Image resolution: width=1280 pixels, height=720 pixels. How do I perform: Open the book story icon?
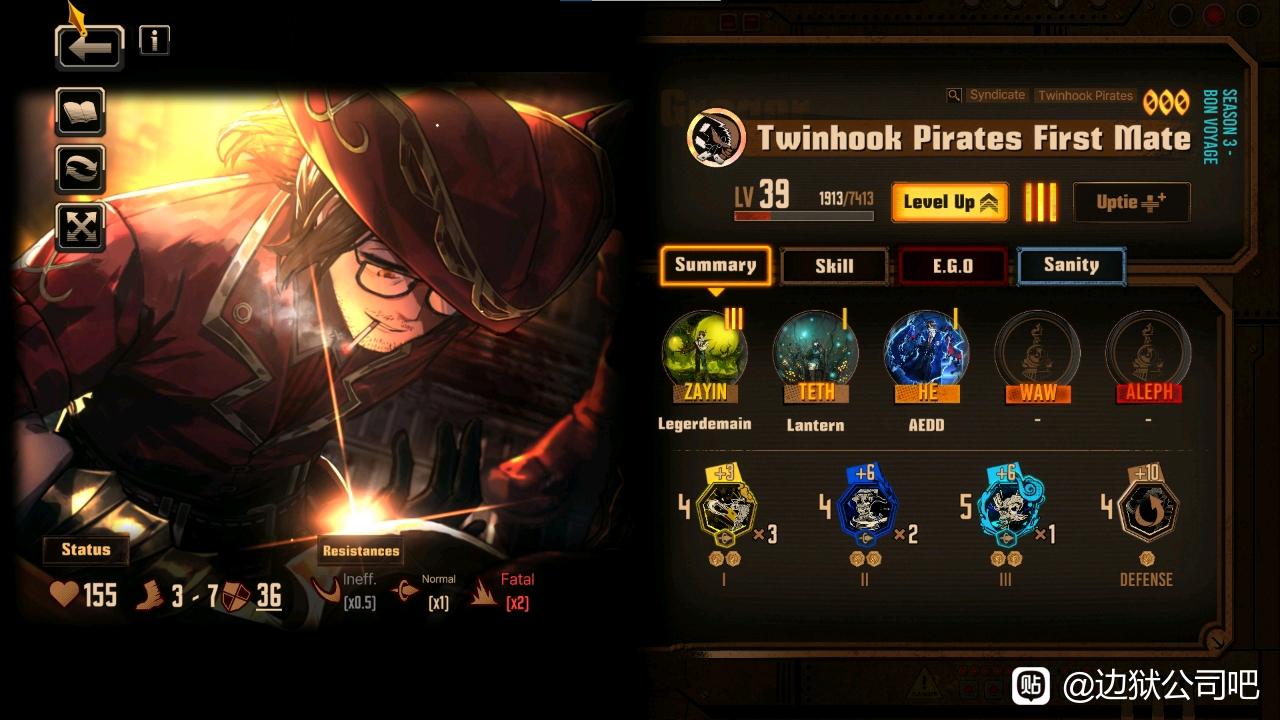click(81, 111)
